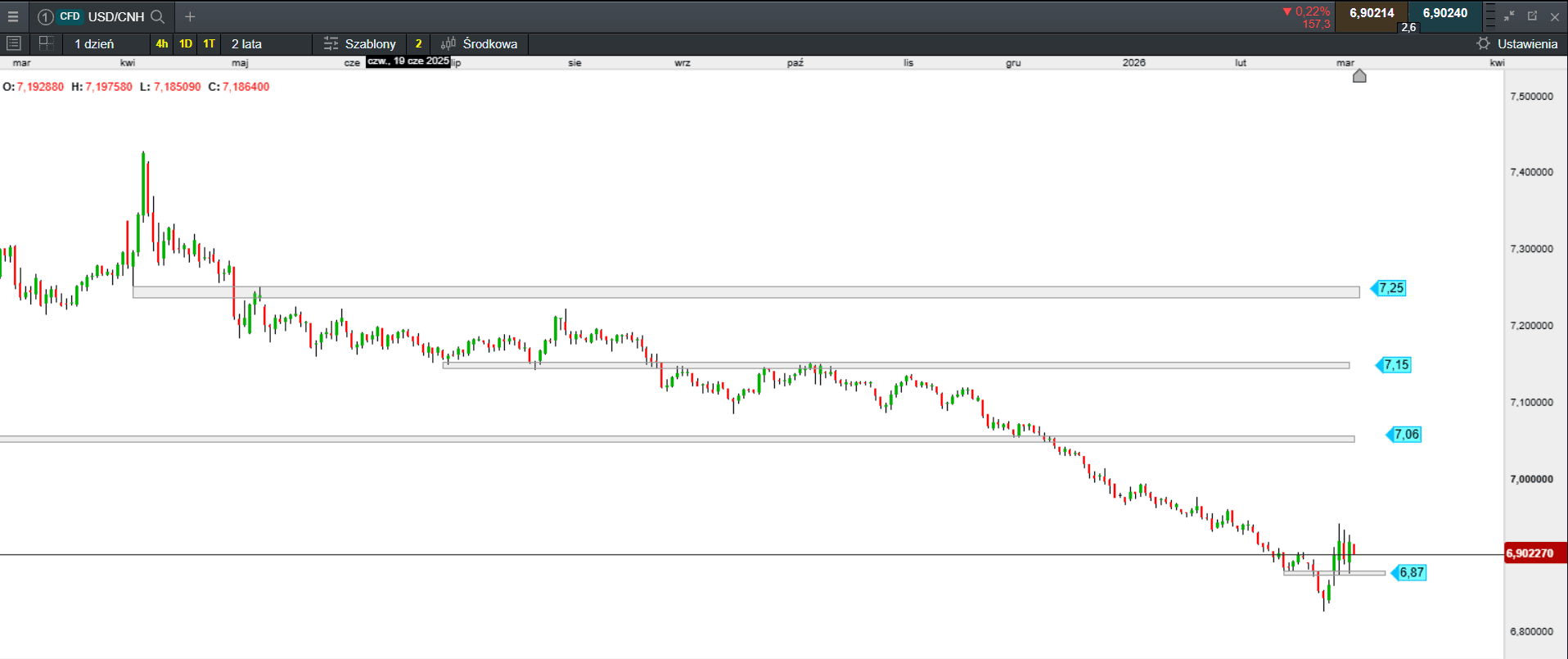Open the 1 dzień interval dropdown
Screen dimensions: 1568x659
(105, 43)
